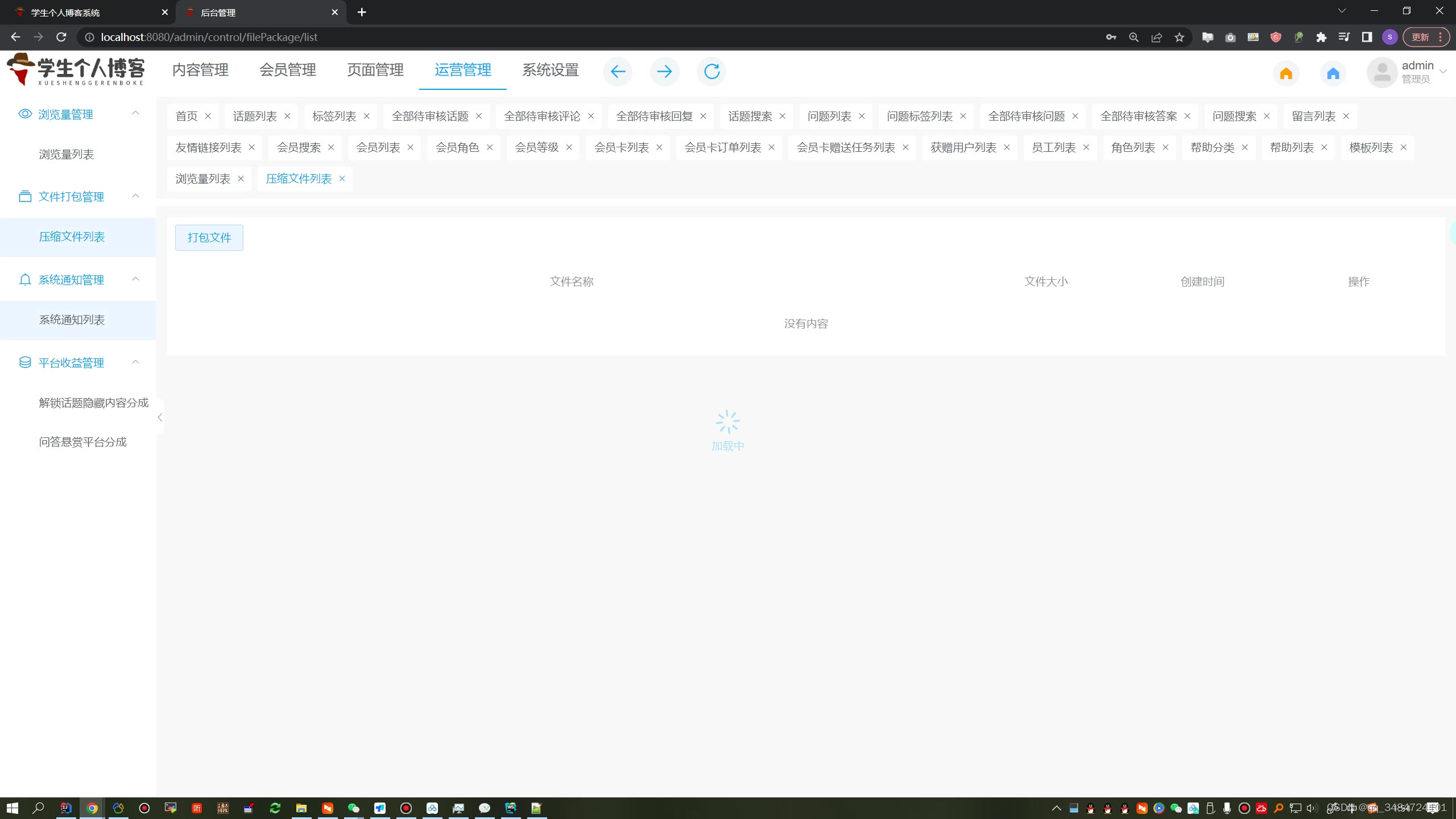This screenshot has width=1456, height=819.
Task: Collapse sidebar using the left-chevron handle
Action: tap(160, 417)
